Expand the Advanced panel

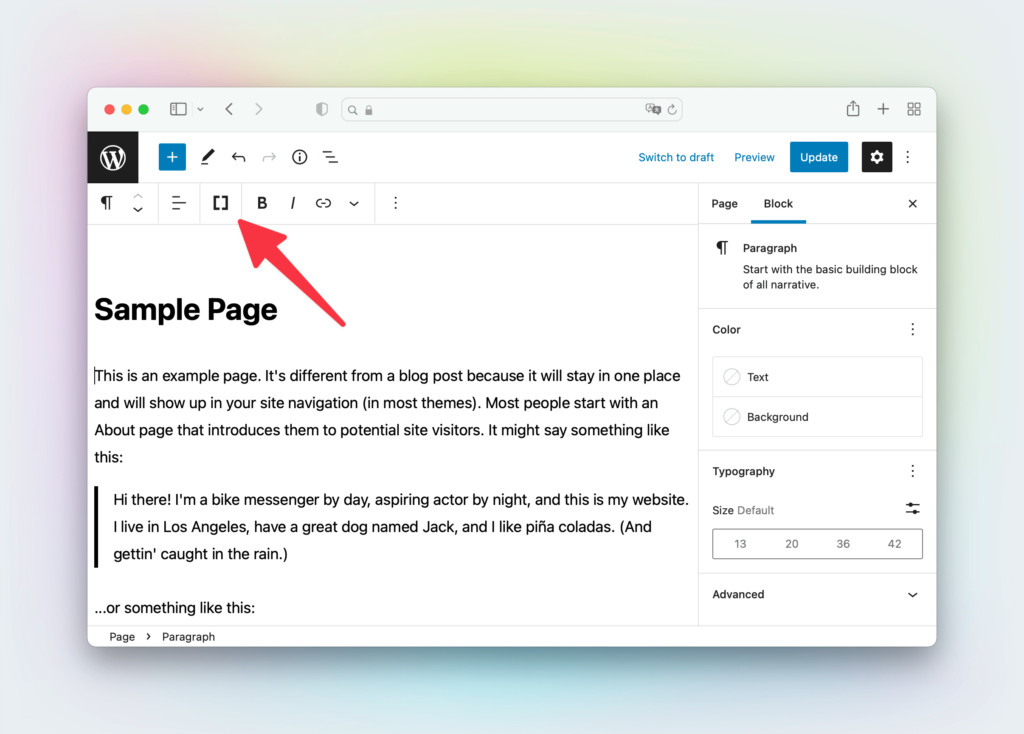click(x=816, y=594)
